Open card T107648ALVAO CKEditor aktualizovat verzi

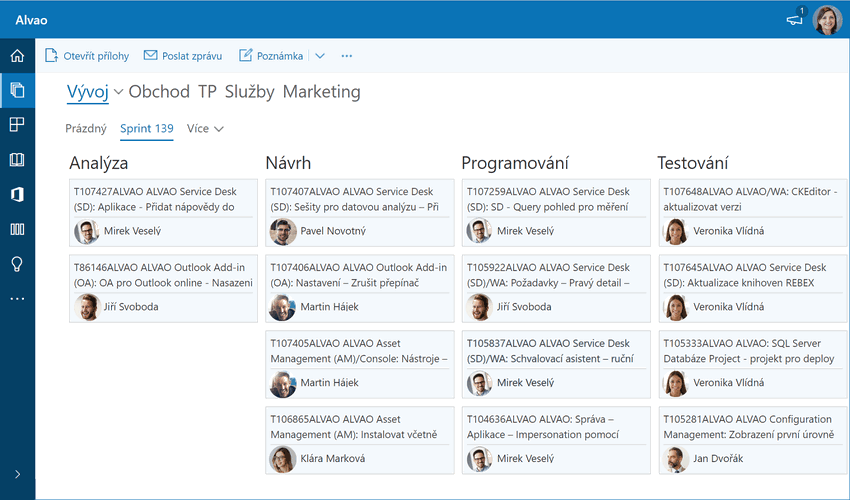click(x=753, y=213)
